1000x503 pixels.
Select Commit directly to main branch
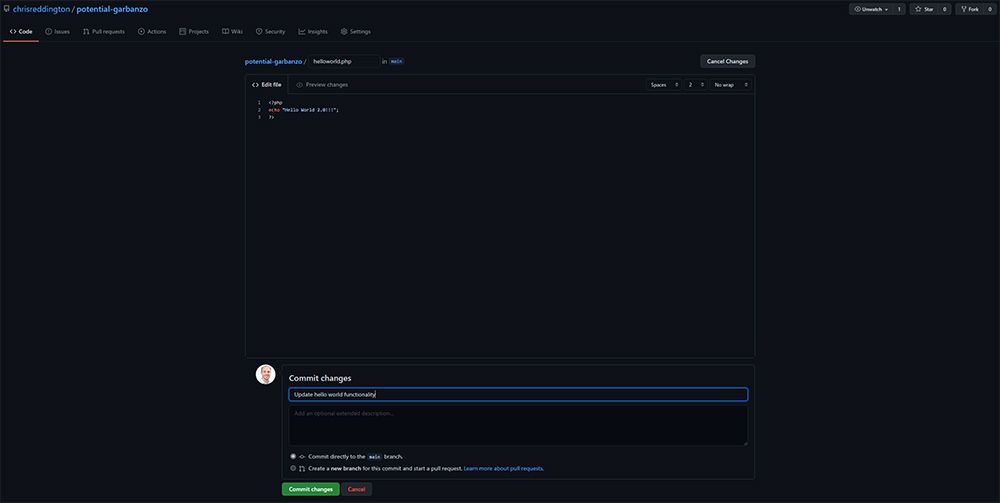(293, 456)
